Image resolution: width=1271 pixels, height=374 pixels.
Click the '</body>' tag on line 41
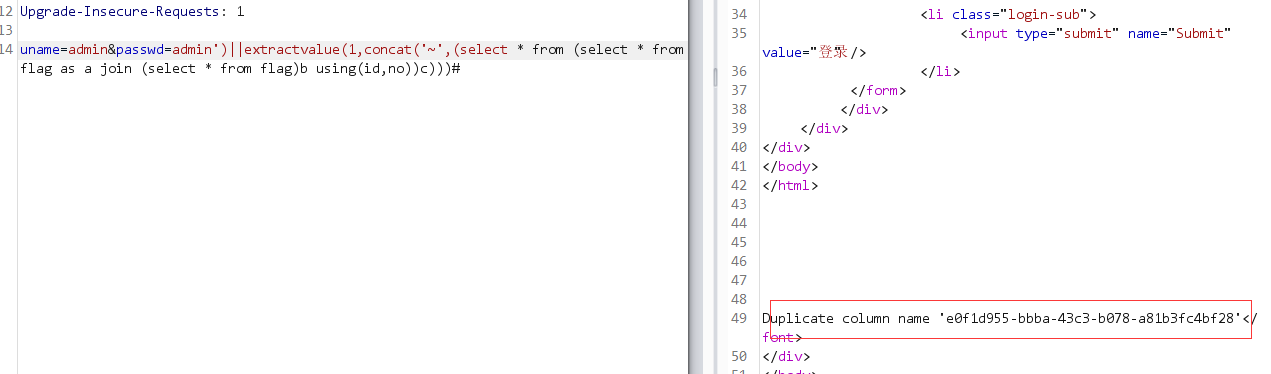pos(789,166)
